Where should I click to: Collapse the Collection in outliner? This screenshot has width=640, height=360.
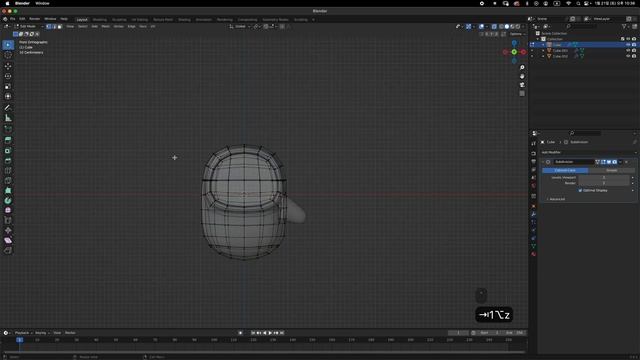click(538, 39)
